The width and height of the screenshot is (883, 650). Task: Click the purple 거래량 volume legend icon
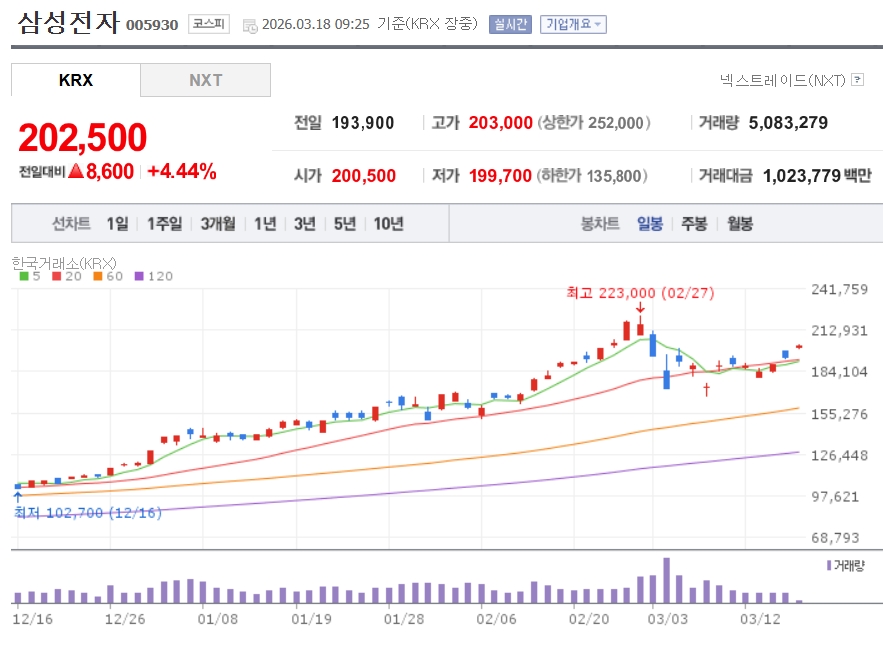click(829, 566)
